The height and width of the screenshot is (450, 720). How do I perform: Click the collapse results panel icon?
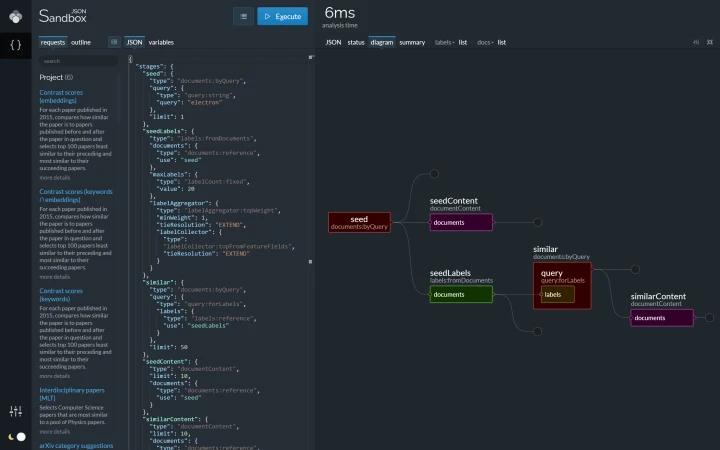696,42
